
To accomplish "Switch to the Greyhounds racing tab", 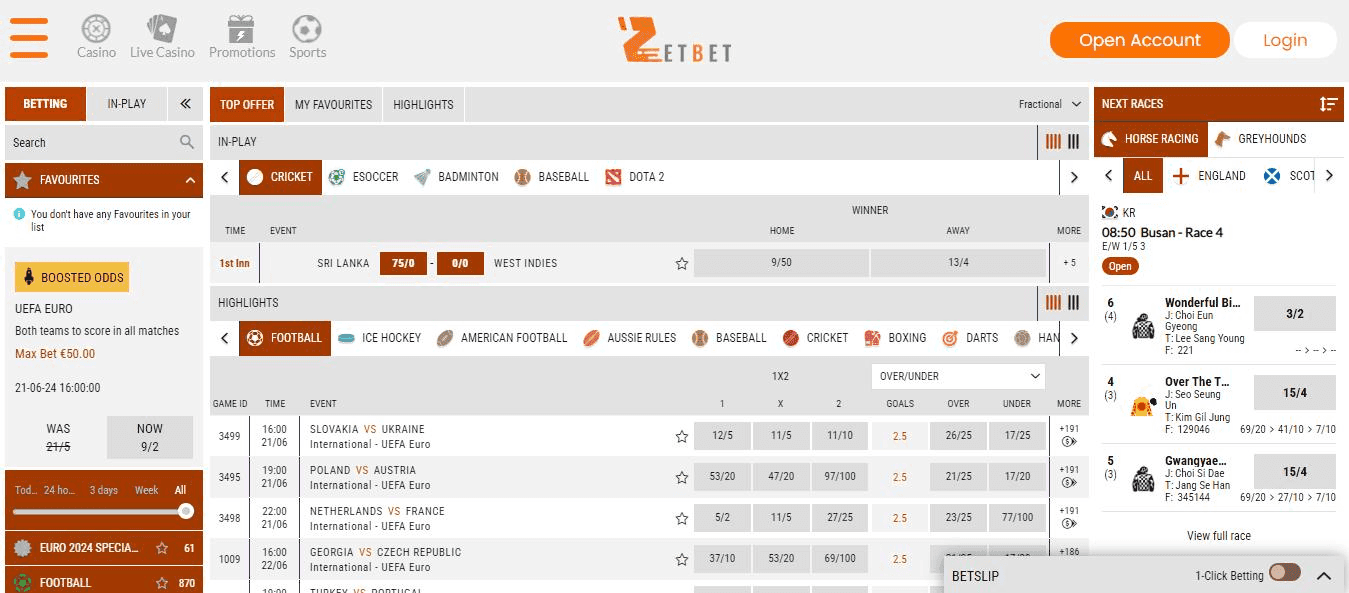I will click(x=1261, y=139).
